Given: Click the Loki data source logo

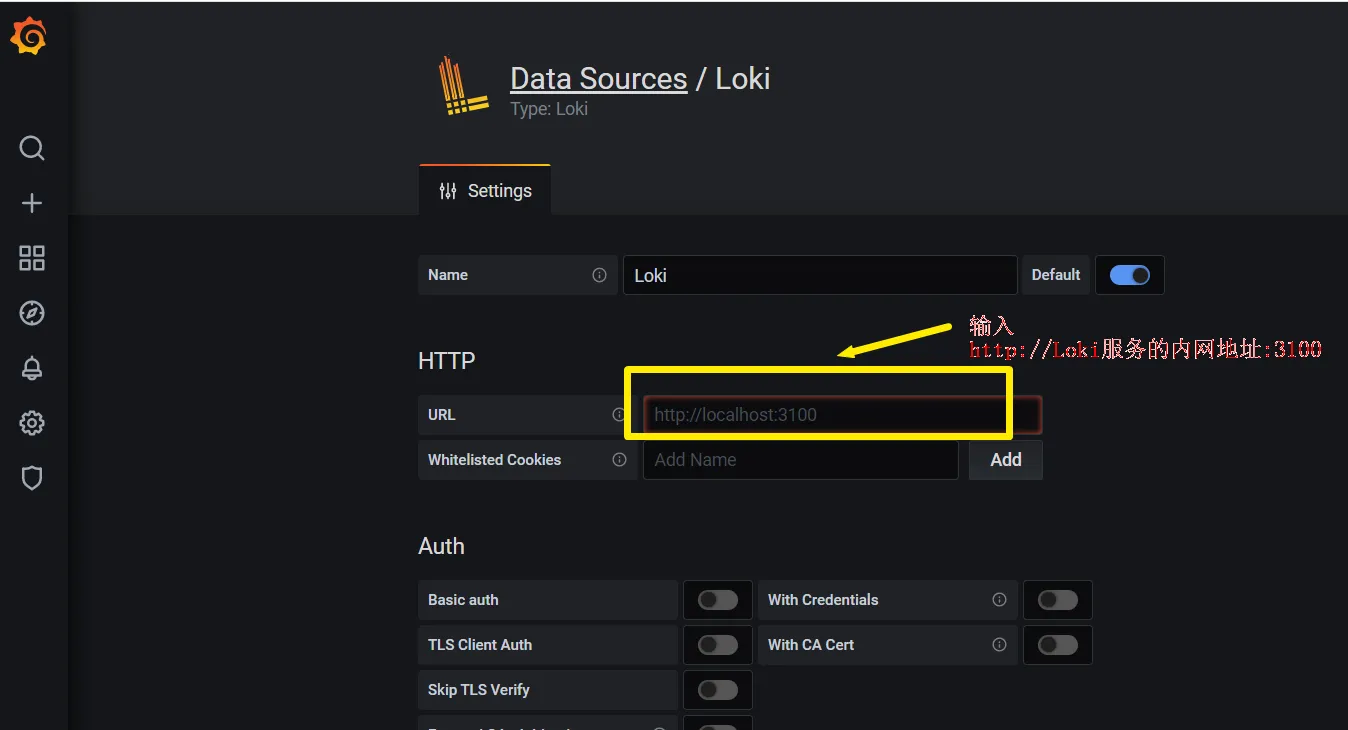Looking at the screenshot, I should click(x=463, y=87).
